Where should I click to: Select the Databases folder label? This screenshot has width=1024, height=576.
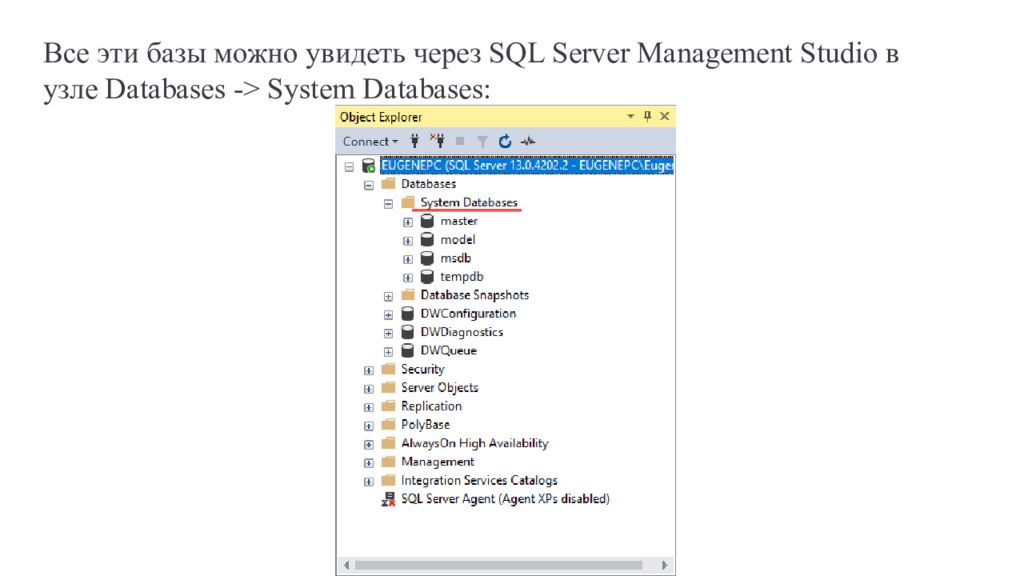(428, 184)
